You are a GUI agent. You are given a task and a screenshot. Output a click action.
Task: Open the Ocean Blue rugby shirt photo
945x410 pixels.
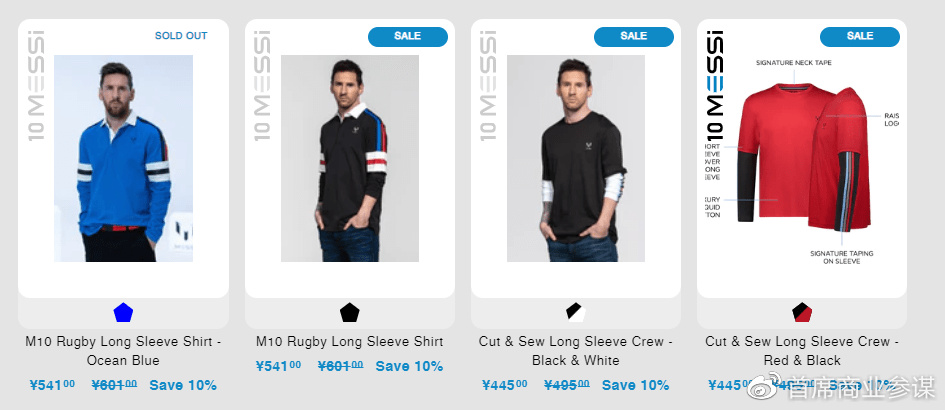point(124,159)
